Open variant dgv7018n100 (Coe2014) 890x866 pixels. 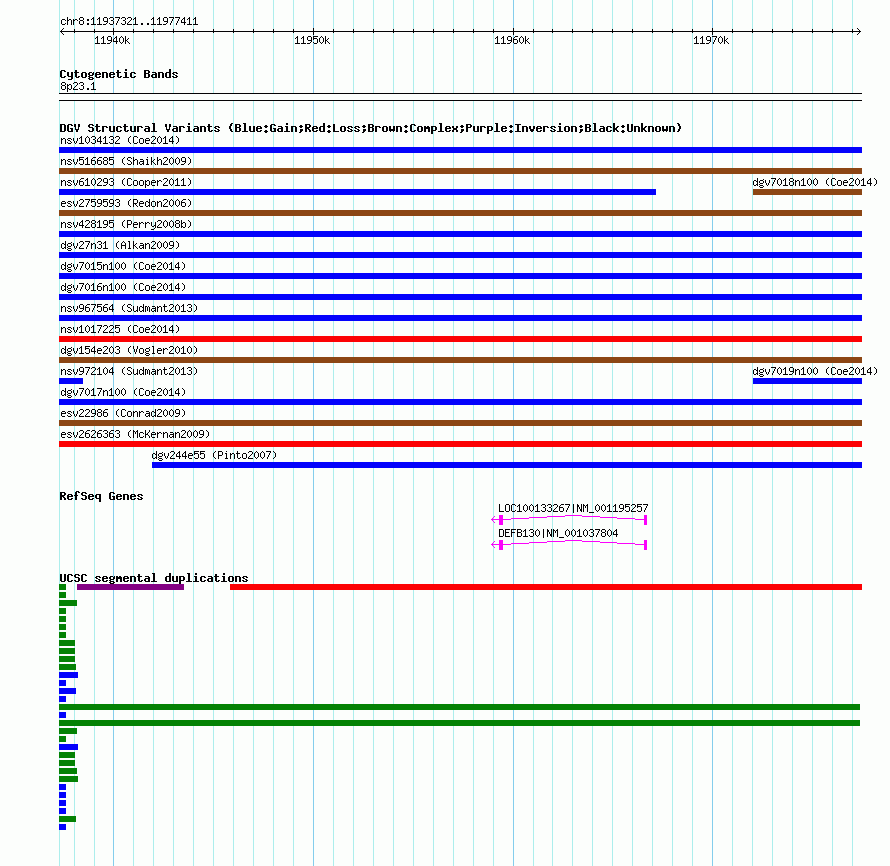click(x=815, y=182)
